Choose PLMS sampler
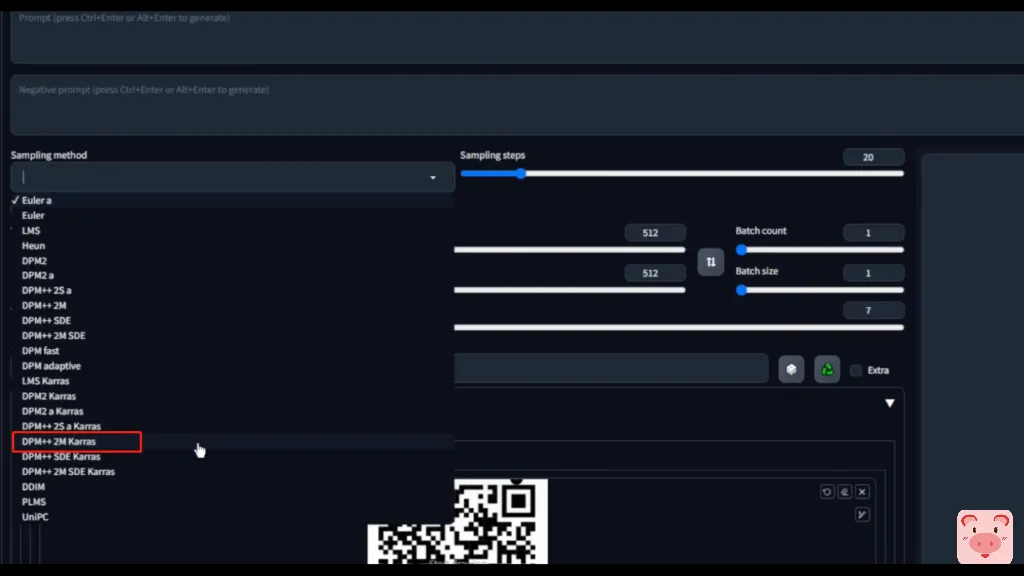The width and height of the screenshot is (1024, 576). [x=232, y=502]
